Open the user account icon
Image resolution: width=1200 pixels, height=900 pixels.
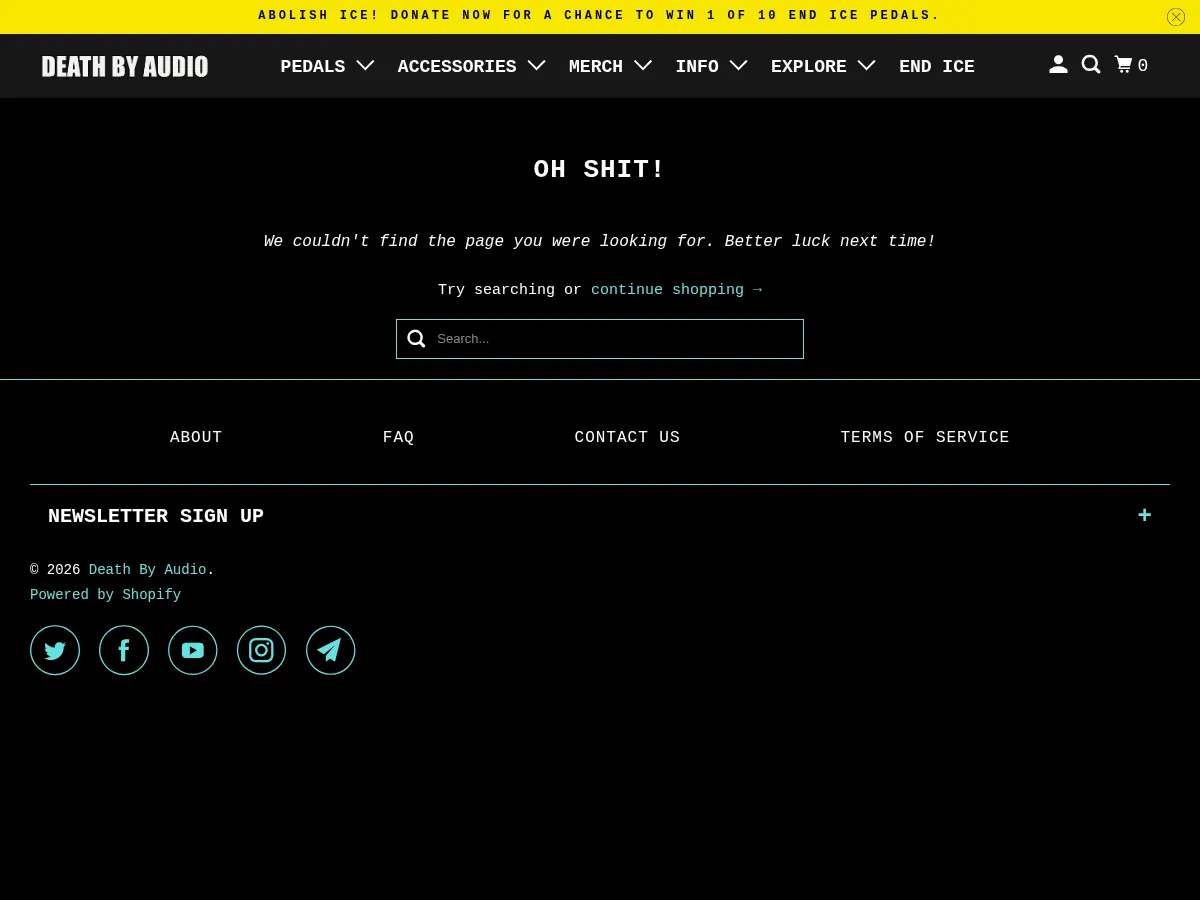pyautogui.click(x=1058, y=65)
